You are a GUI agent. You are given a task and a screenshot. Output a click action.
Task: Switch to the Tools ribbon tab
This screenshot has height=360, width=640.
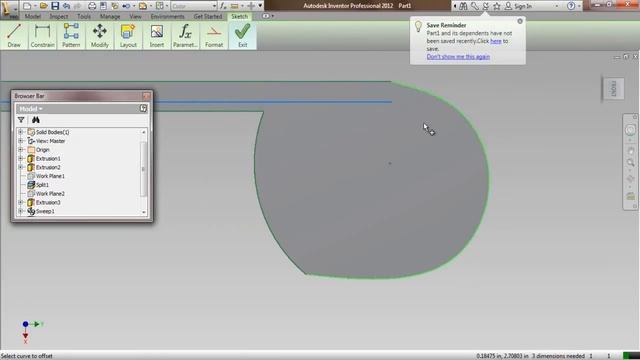coord(84,16)
